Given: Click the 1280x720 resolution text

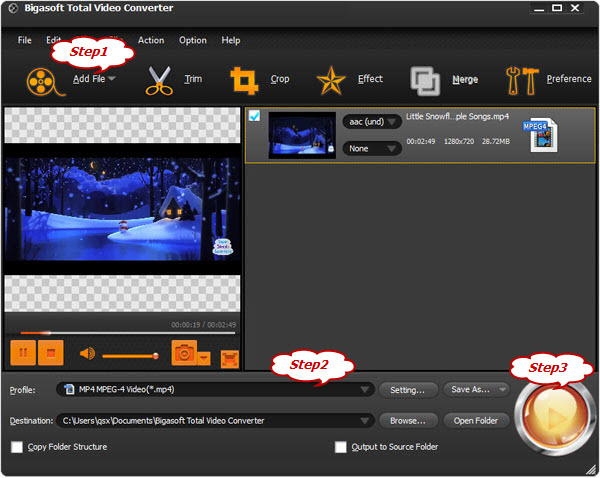Looking at the screenshot, I should click(x=459, y=142).
